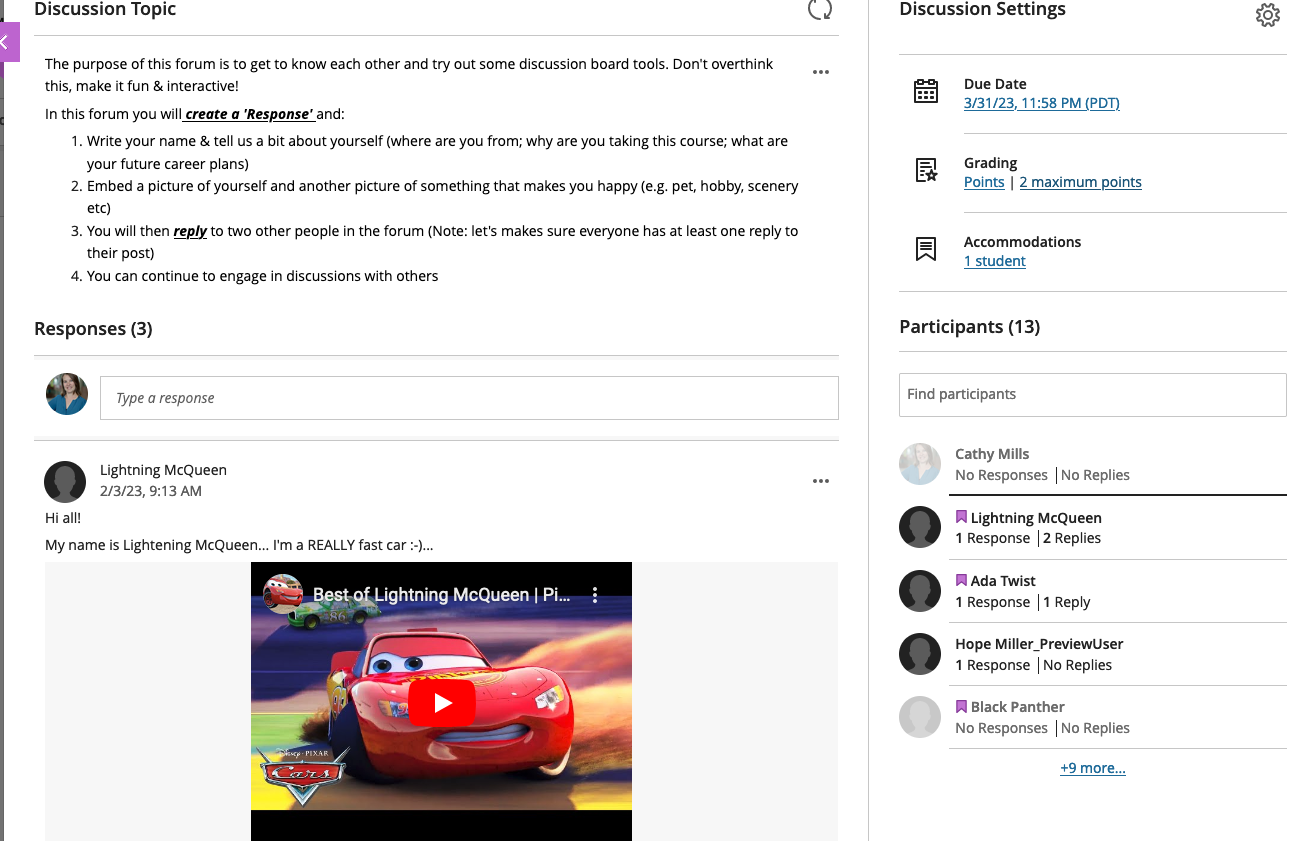Play the Lightning McQueen YouTube video

(441, 703)
